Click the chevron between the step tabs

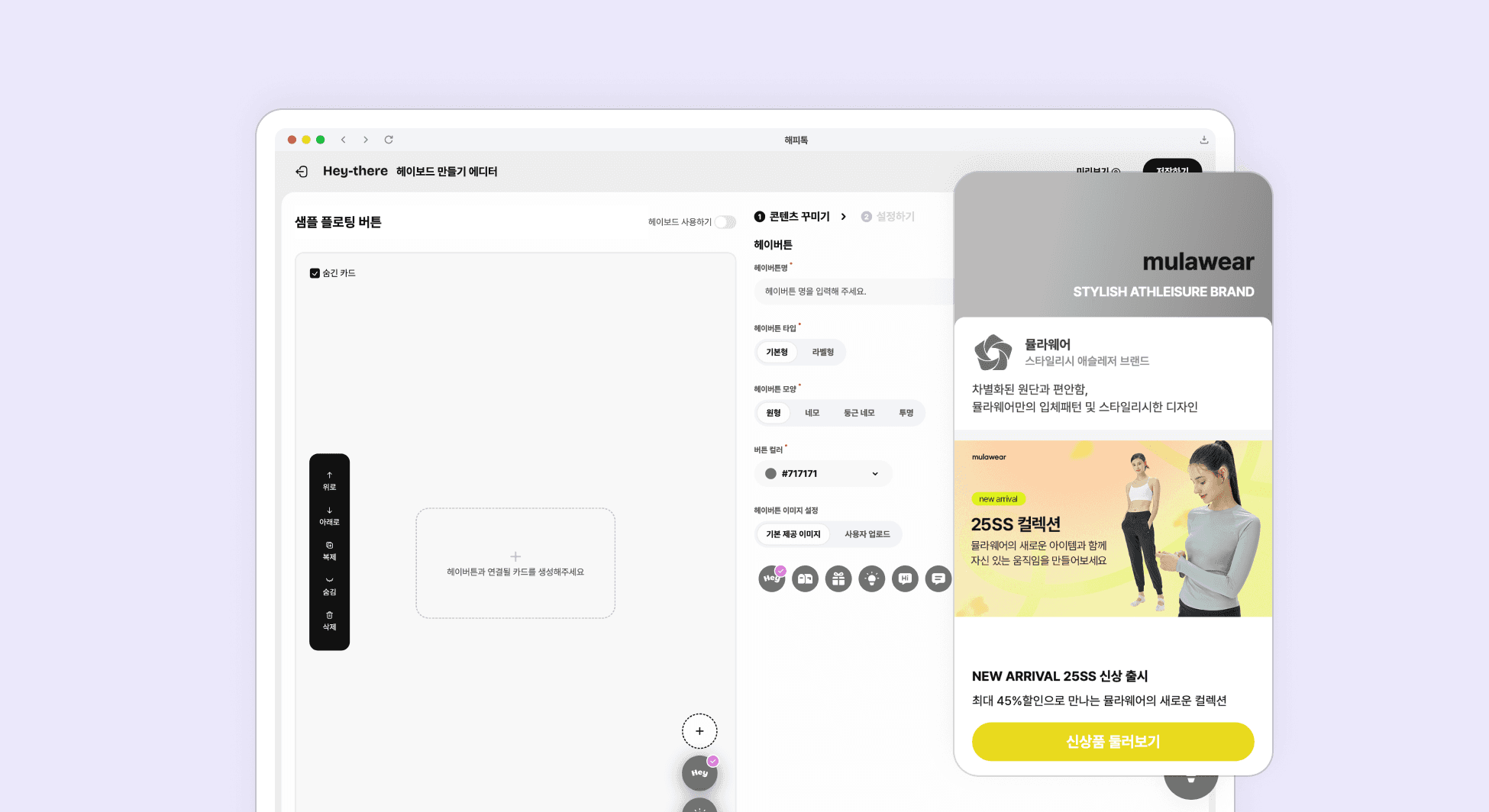pyautogui.click(x=843, y=217)
